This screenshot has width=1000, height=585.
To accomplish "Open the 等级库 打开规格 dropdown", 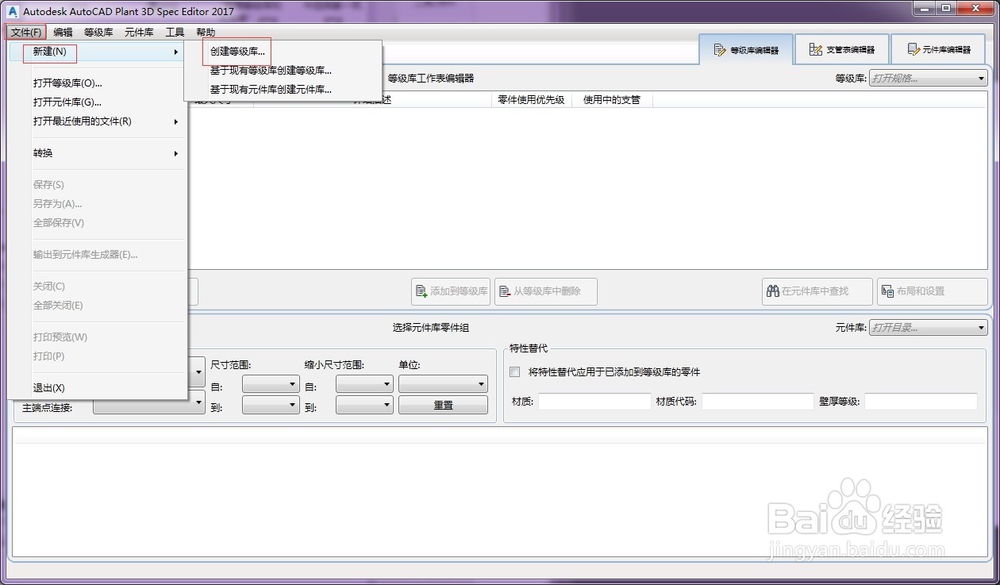I will click(x=928, y=78).
